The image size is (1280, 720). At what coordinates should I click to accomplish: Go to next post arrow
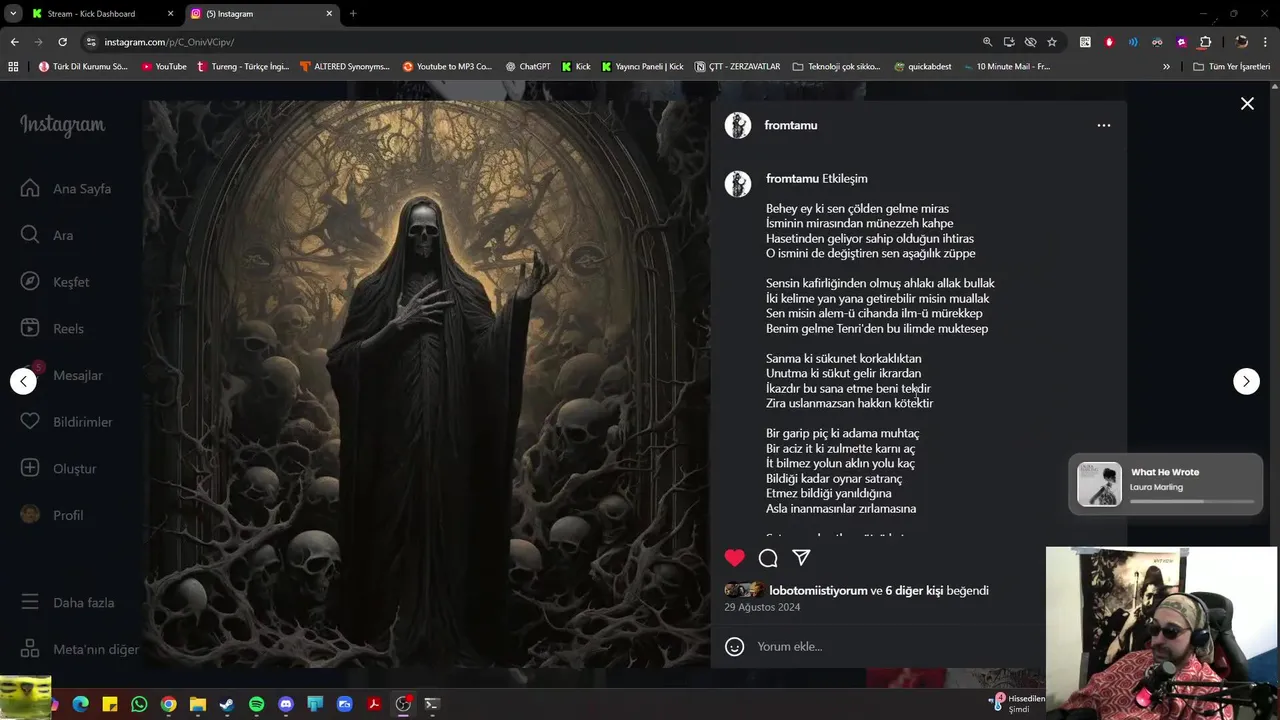point(1246,381)
